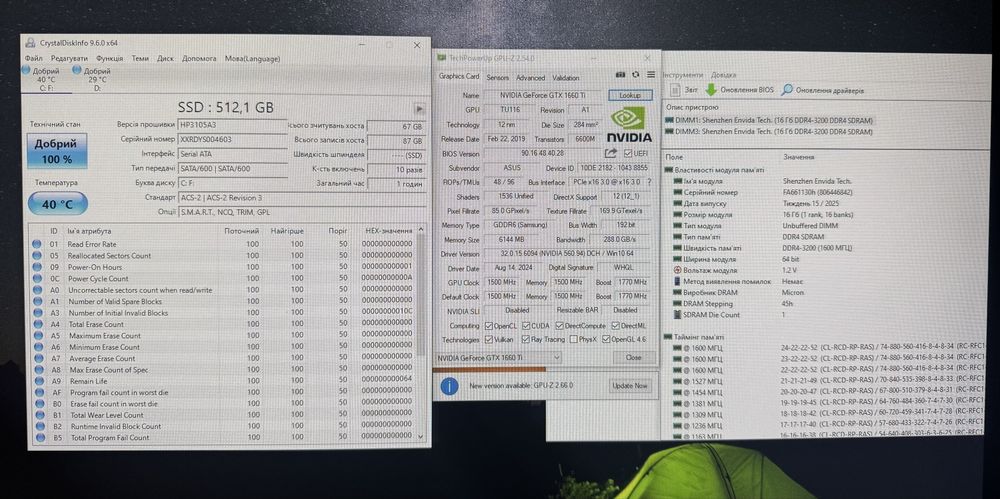Toggle DirectML checkbox

pyautogui.click(x=615, y=325)
